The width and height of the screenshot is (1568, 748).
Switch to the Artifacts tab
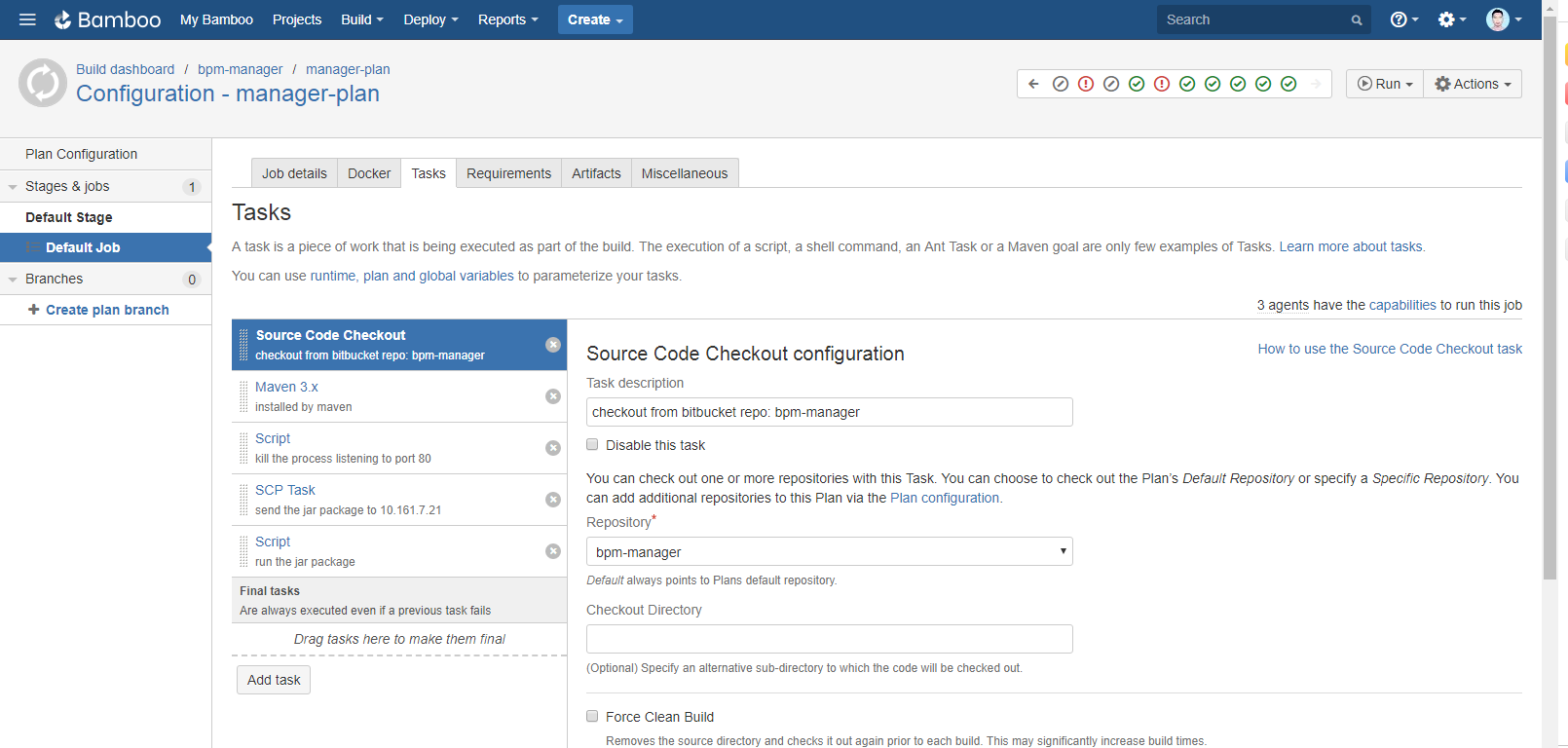[596, 173]
